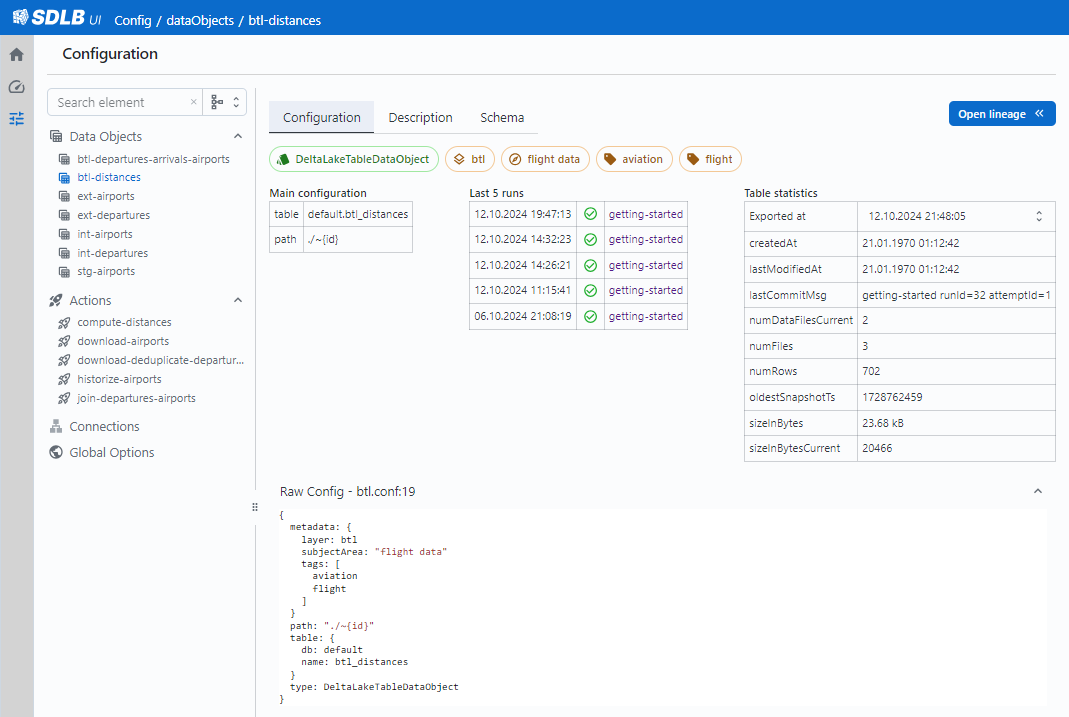
Task: Switch to the Description tab
Action: 420,117
